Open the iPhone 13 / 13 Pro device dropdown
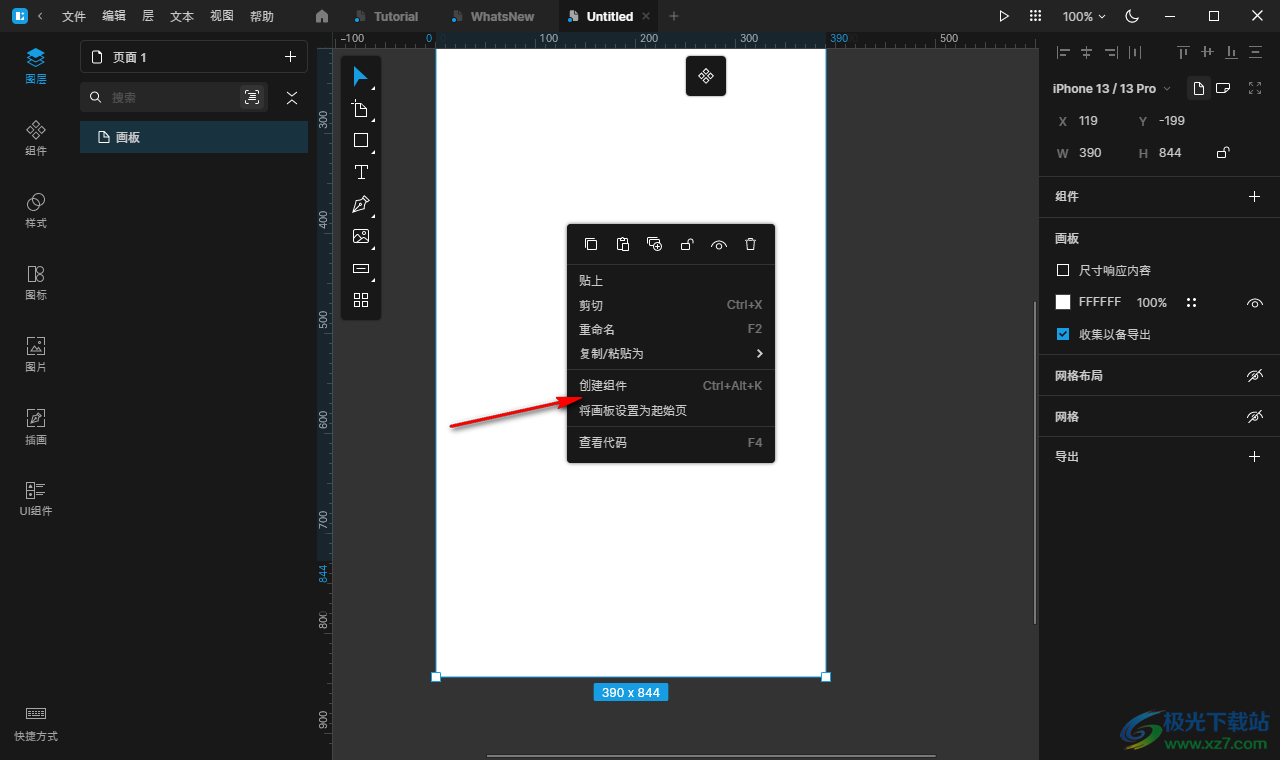This screenshot has width=1280, height=760. click(1111, 89)
